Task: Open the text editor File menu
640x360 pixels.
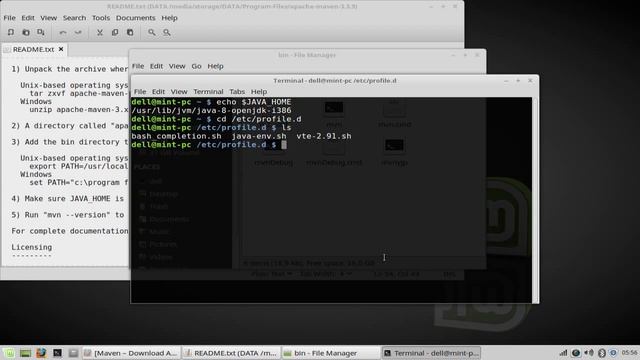Action: pyautogui.click(x=9, y=18)
